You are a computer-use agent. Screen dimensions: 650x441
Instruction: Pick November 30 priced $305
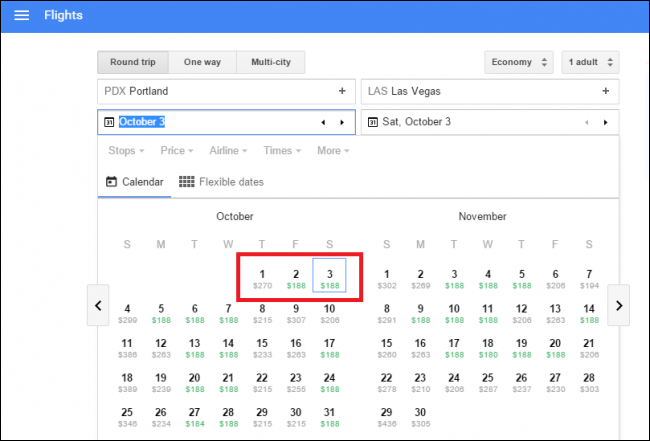pos(420,417)
